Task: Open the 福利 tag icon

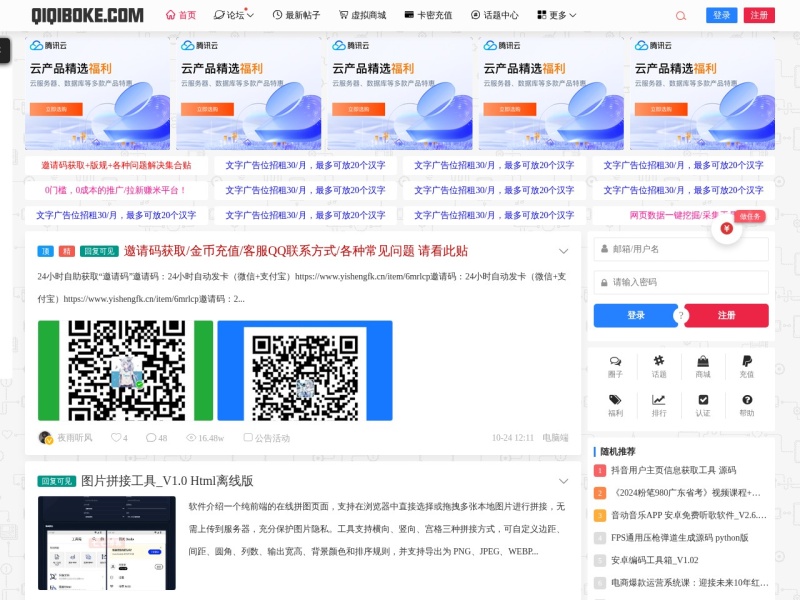Action: (x=615, y=406)
